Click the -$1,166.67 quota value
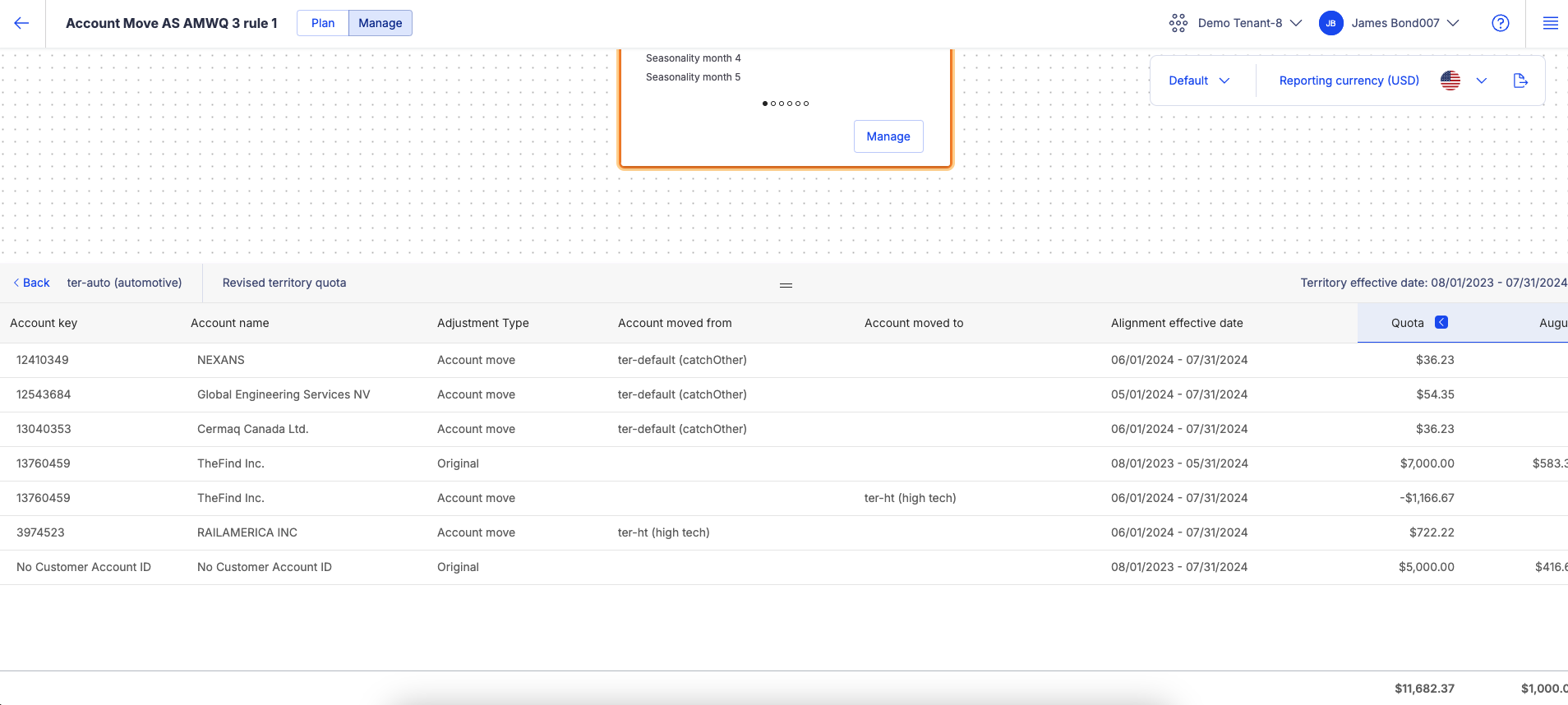 [x=1427, y=498]
